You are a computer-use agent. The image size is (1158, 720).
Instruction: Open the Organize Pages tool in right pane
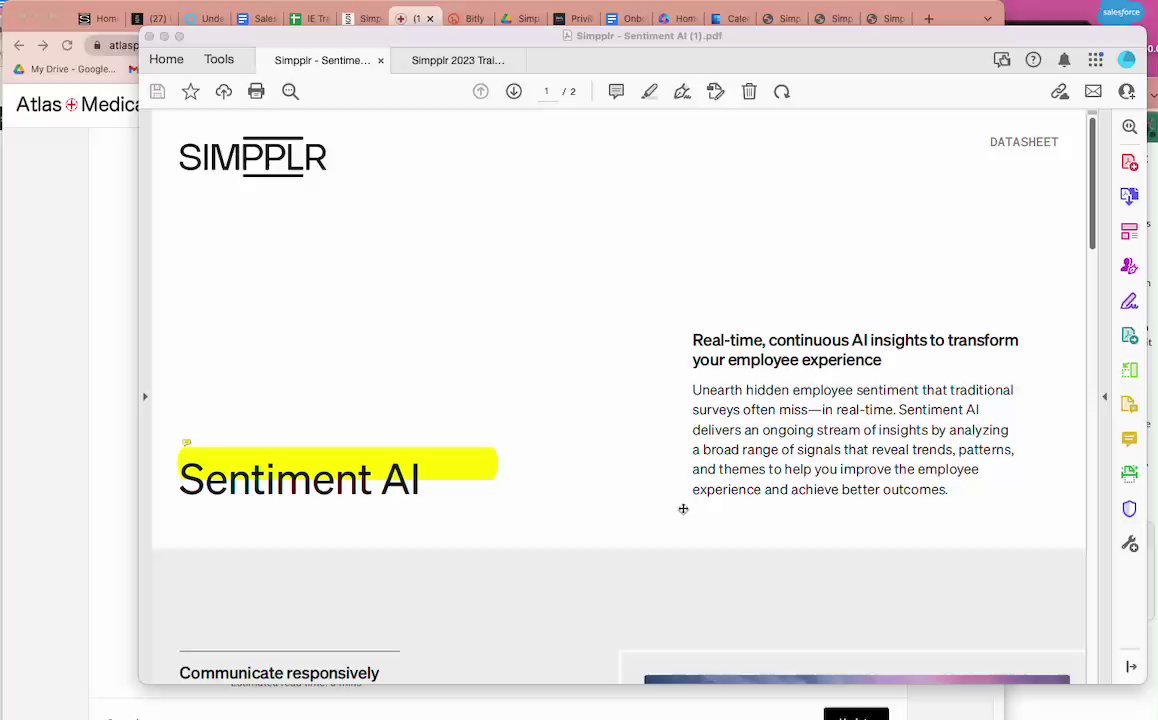click(1129, 231)
